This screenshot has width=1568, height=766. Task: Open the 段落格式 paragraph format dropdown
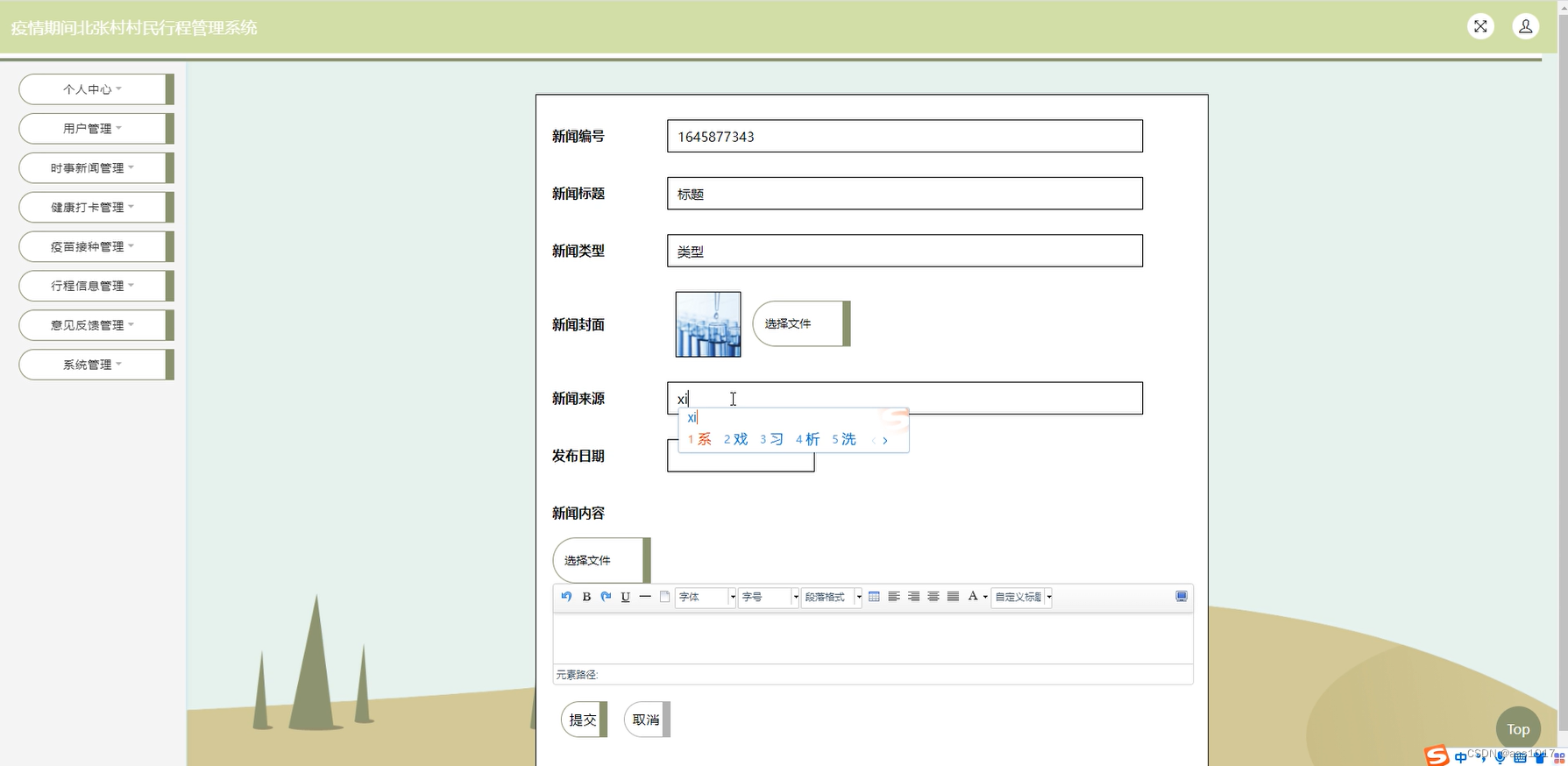coord(832,597)
